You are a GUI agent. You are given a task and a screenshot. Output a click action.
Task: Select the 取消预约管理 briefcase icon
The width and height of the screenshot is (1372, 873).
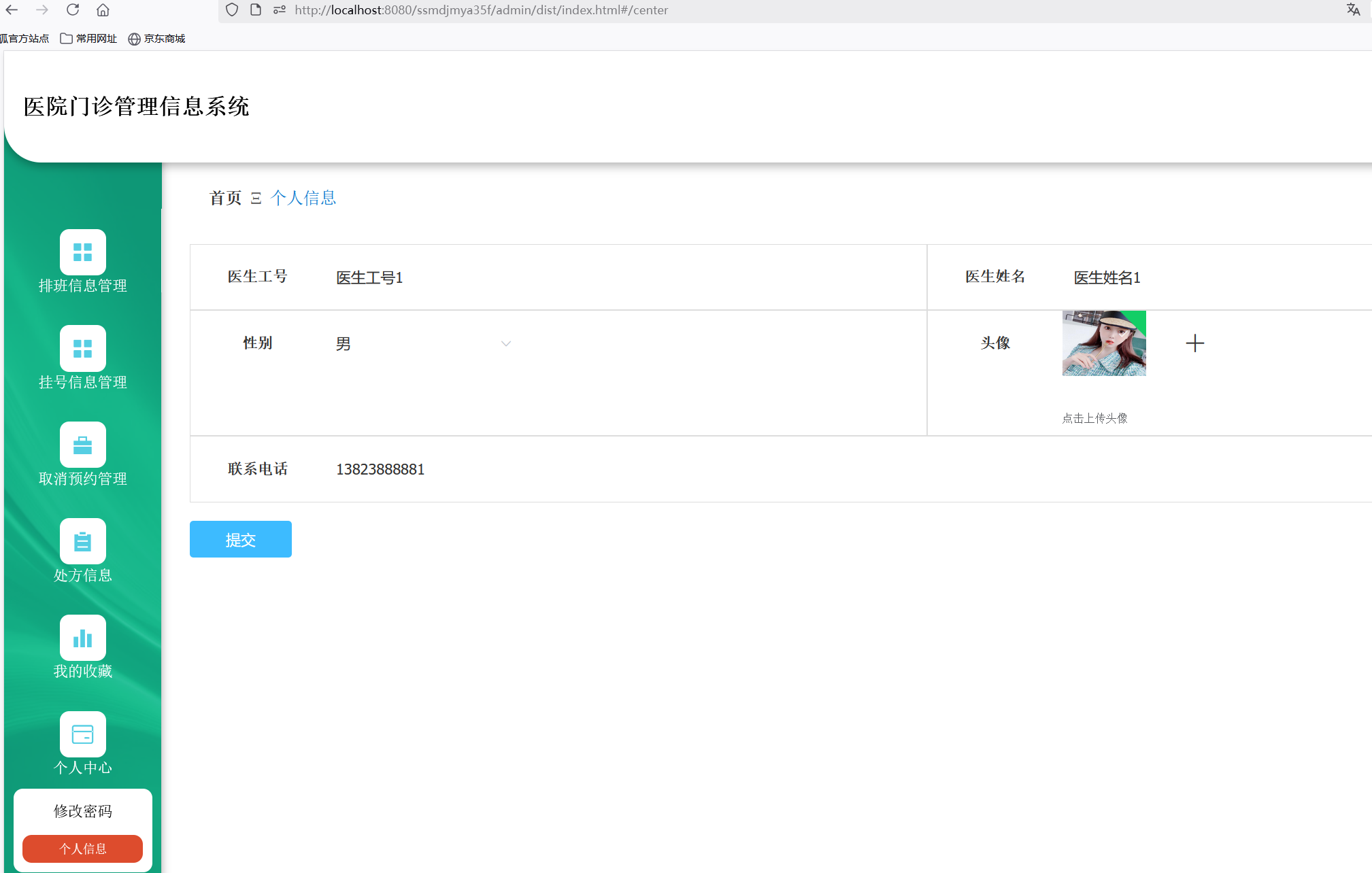[x=82, y=445]
